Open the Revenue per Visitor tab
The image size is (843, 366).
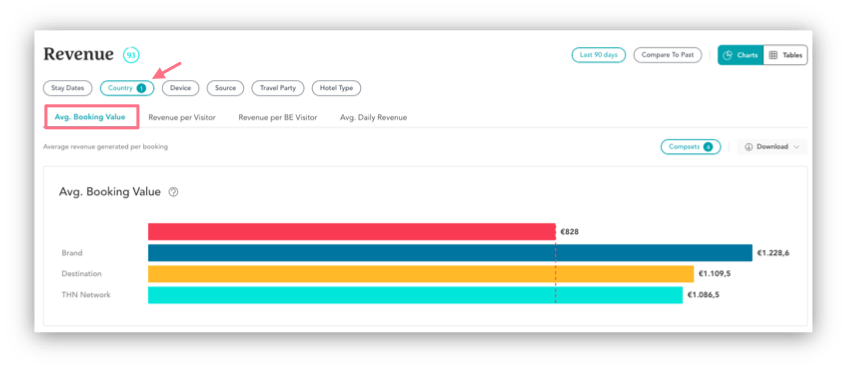[x=182, y=117]
